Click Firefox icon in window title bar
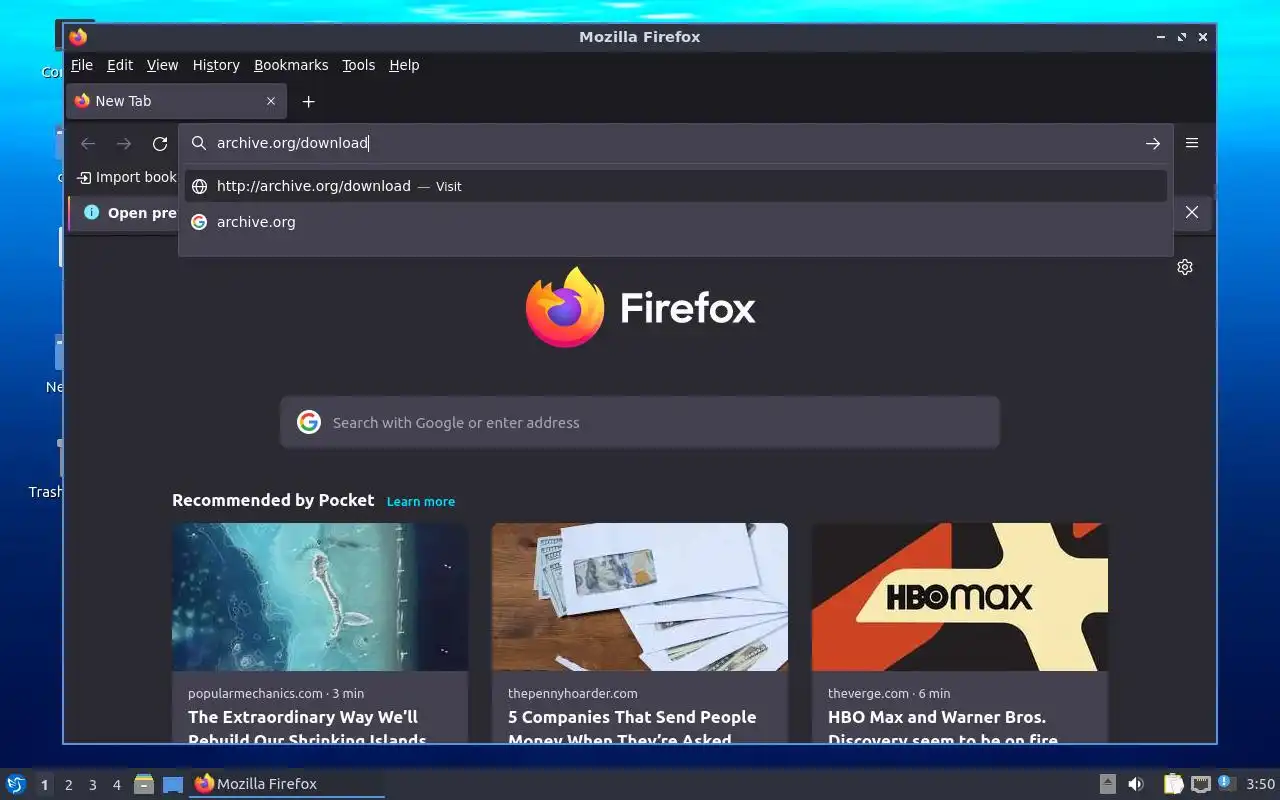Screen dimensions: 1280x800 point(78,37)
